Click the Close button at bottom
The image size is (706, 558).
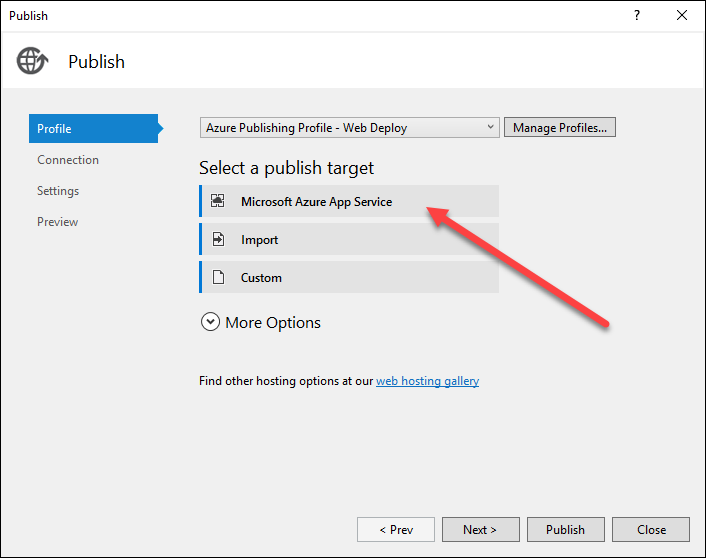[x=651, y=530]
